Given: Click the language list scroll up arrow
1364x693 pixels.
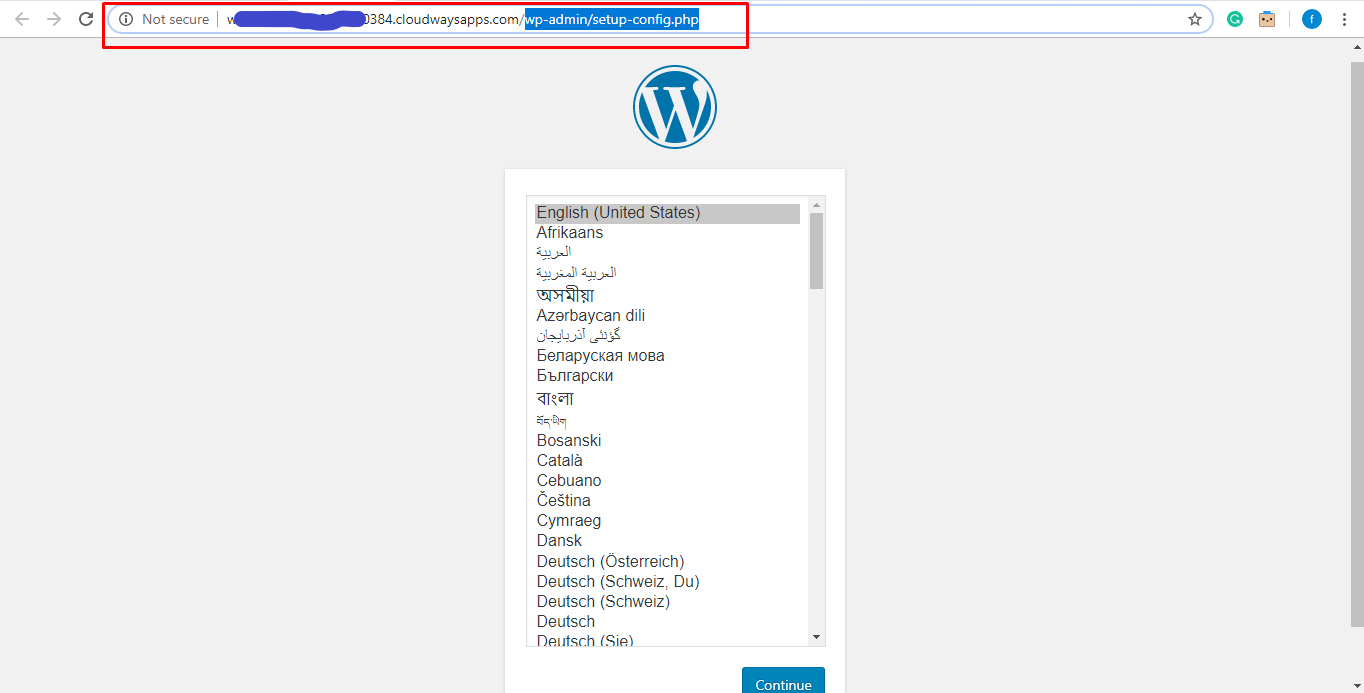Looking at the screenshot, I should point(816,205).
